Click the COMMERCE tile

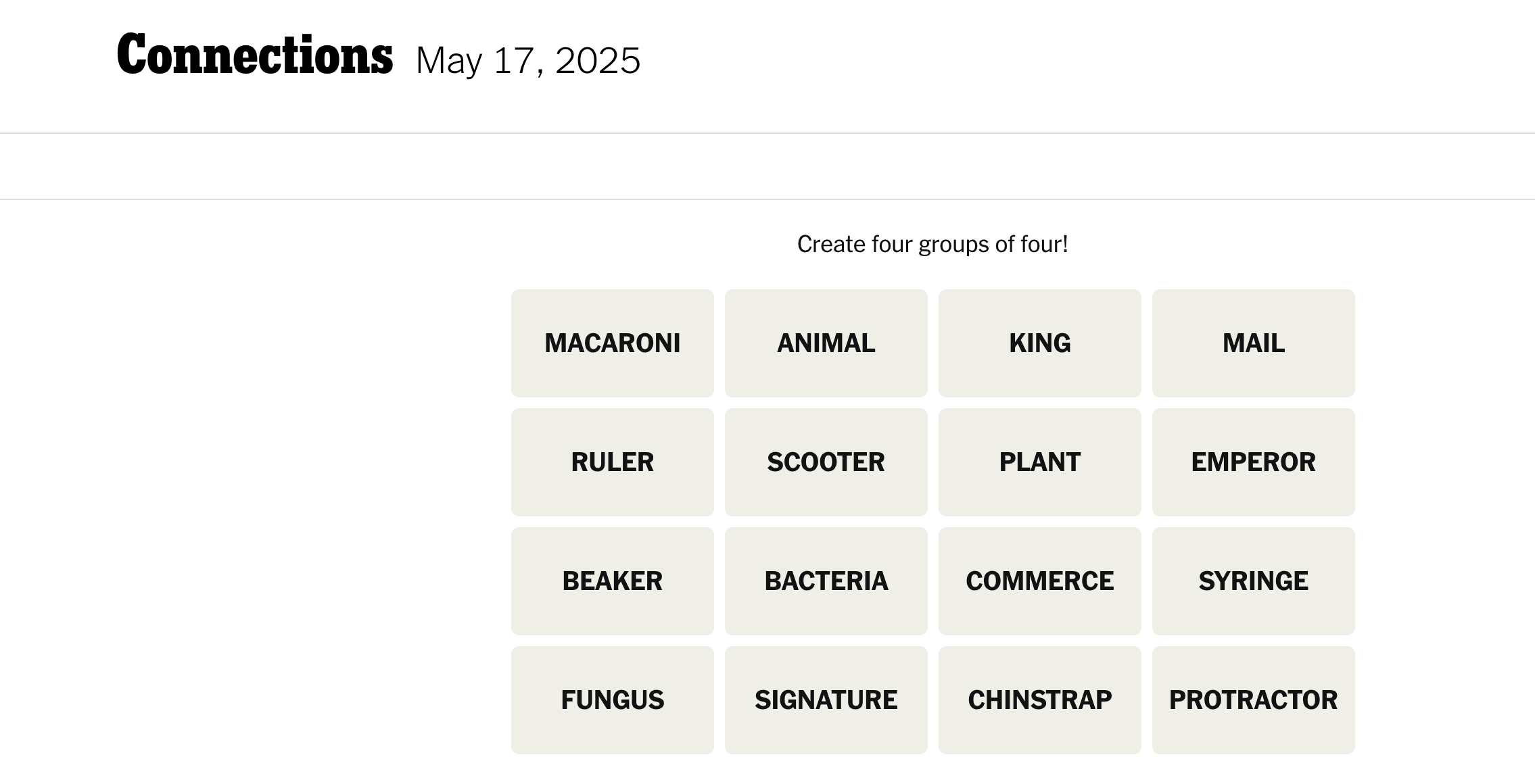(1039, 581)
